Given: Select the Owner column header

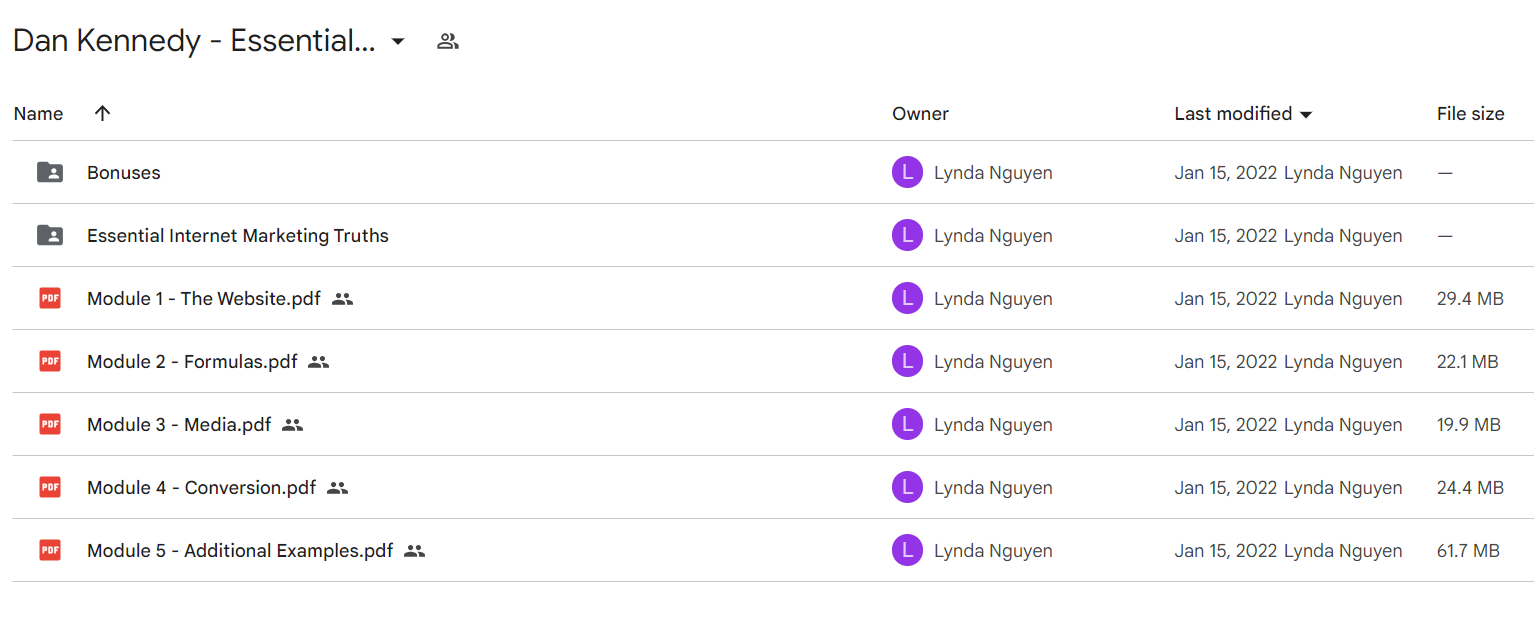Looking at the screenshot, I should [x=920, y=114].
